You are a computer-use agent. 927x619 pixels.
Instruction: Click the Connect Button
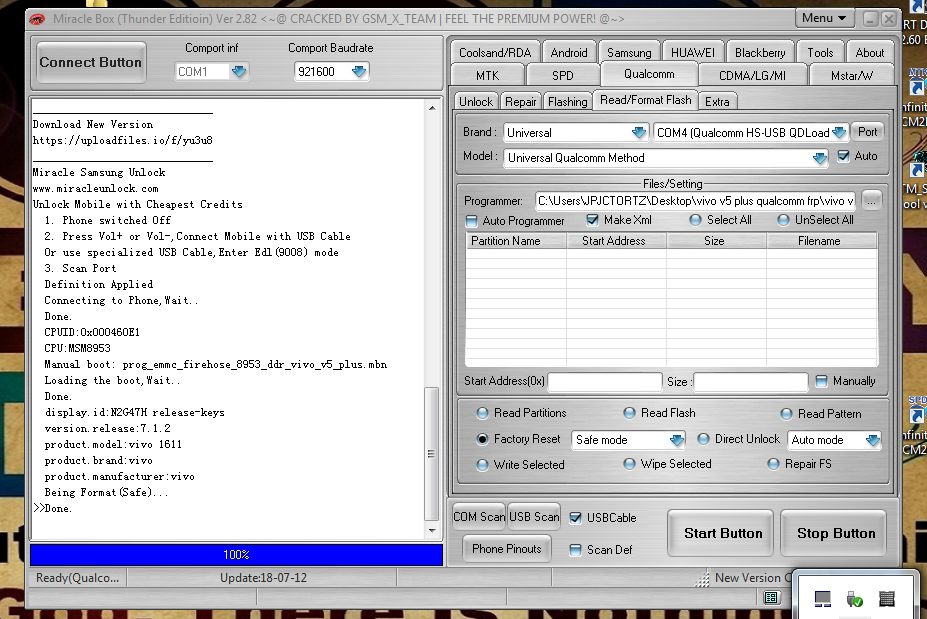point(90,62)
